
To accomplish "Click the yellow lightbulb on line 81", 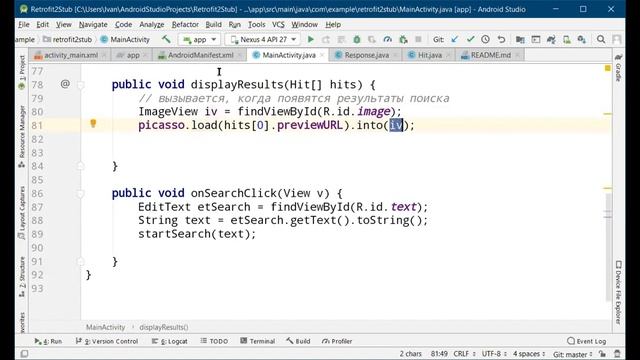I will pyautogui.click(x=93, y=123).
